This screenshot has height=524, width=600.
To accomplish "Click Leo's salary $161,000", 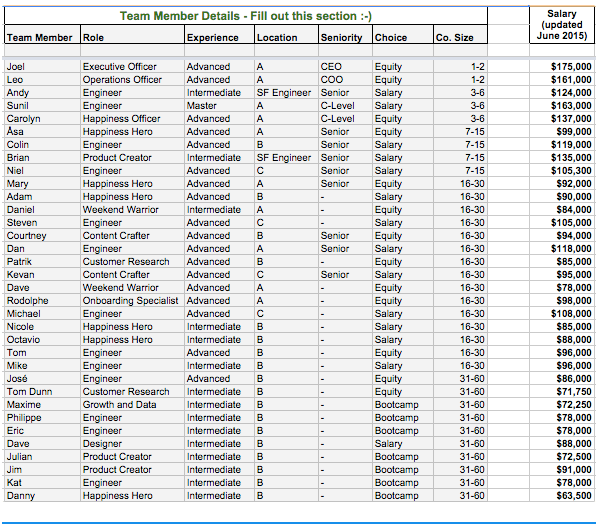I will [x=562, y=80].
